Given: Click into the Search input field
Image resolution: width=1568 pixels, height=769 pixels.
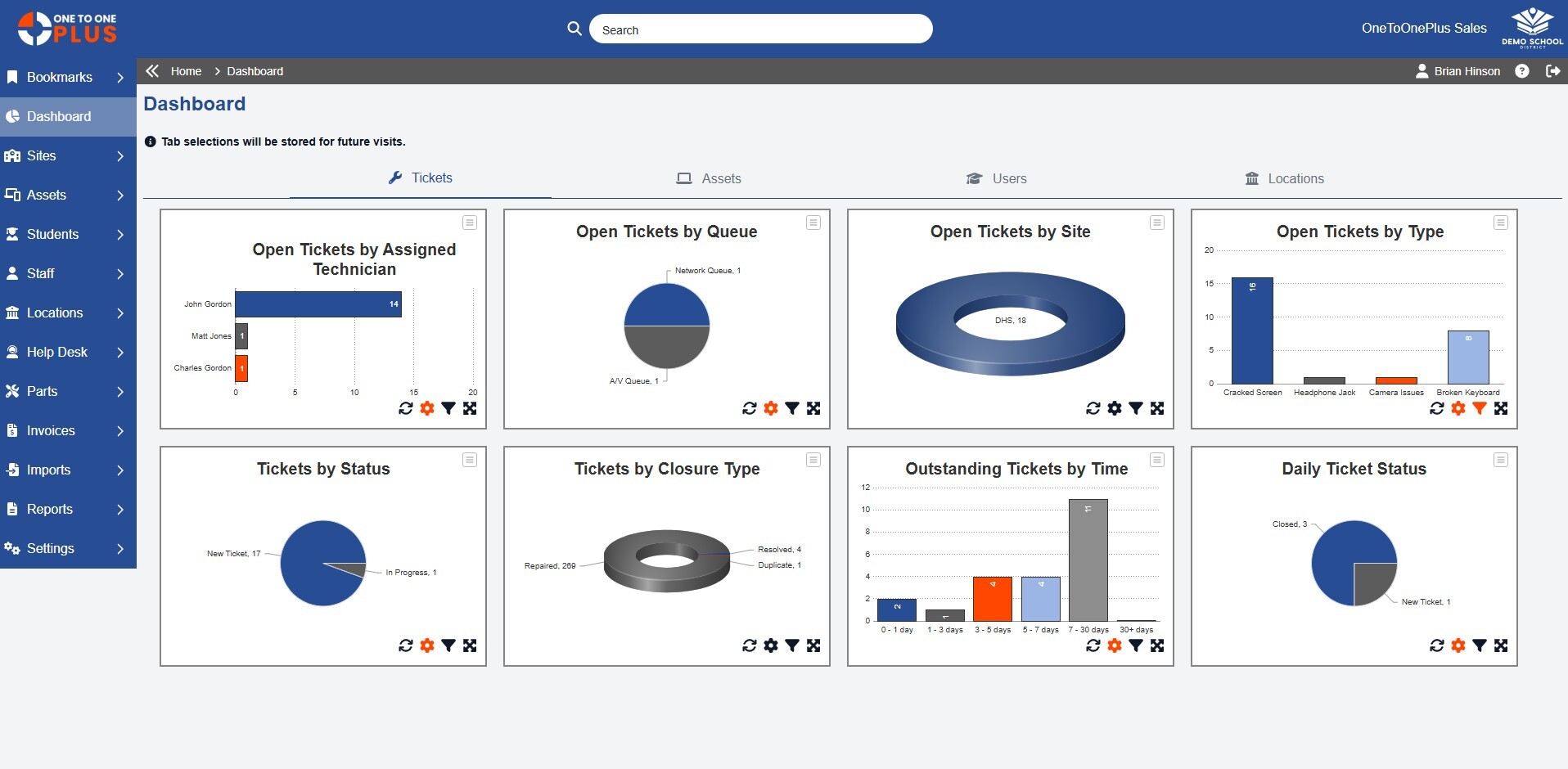Looking at the screenshot, I should (x=761, y=29).
